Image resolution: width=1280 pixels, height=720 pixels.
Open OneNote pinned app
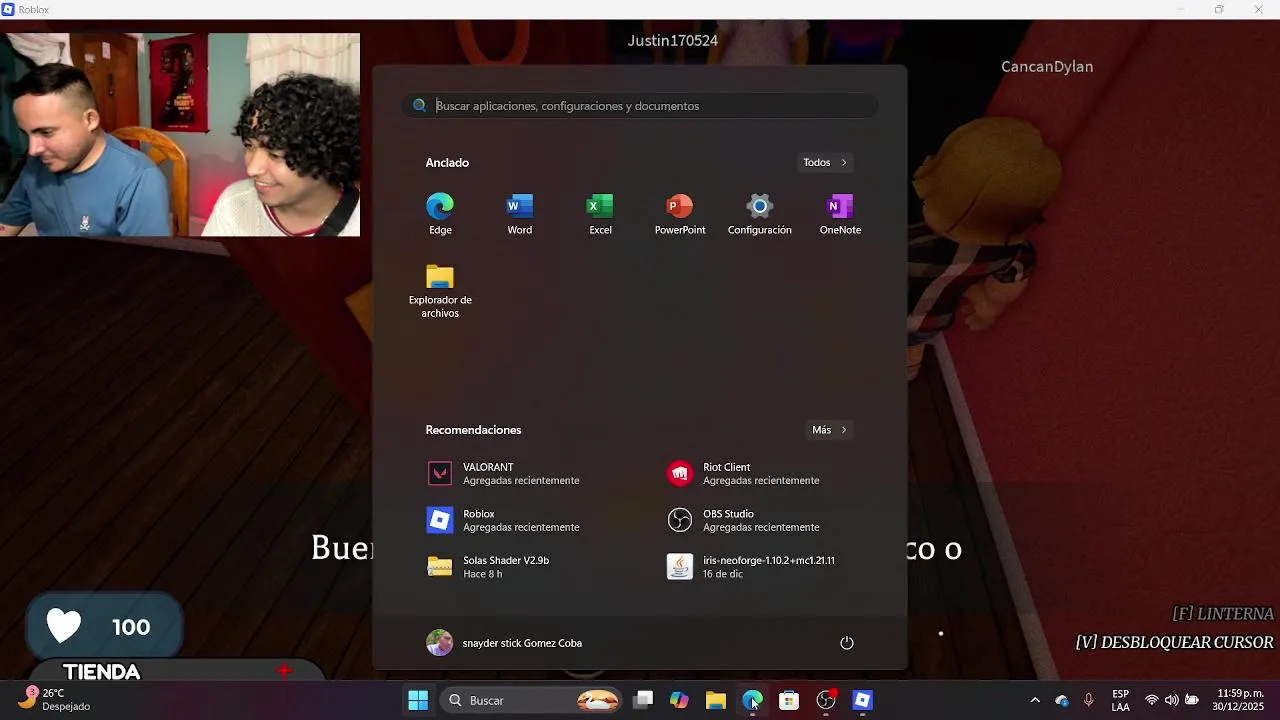point(840,215)
